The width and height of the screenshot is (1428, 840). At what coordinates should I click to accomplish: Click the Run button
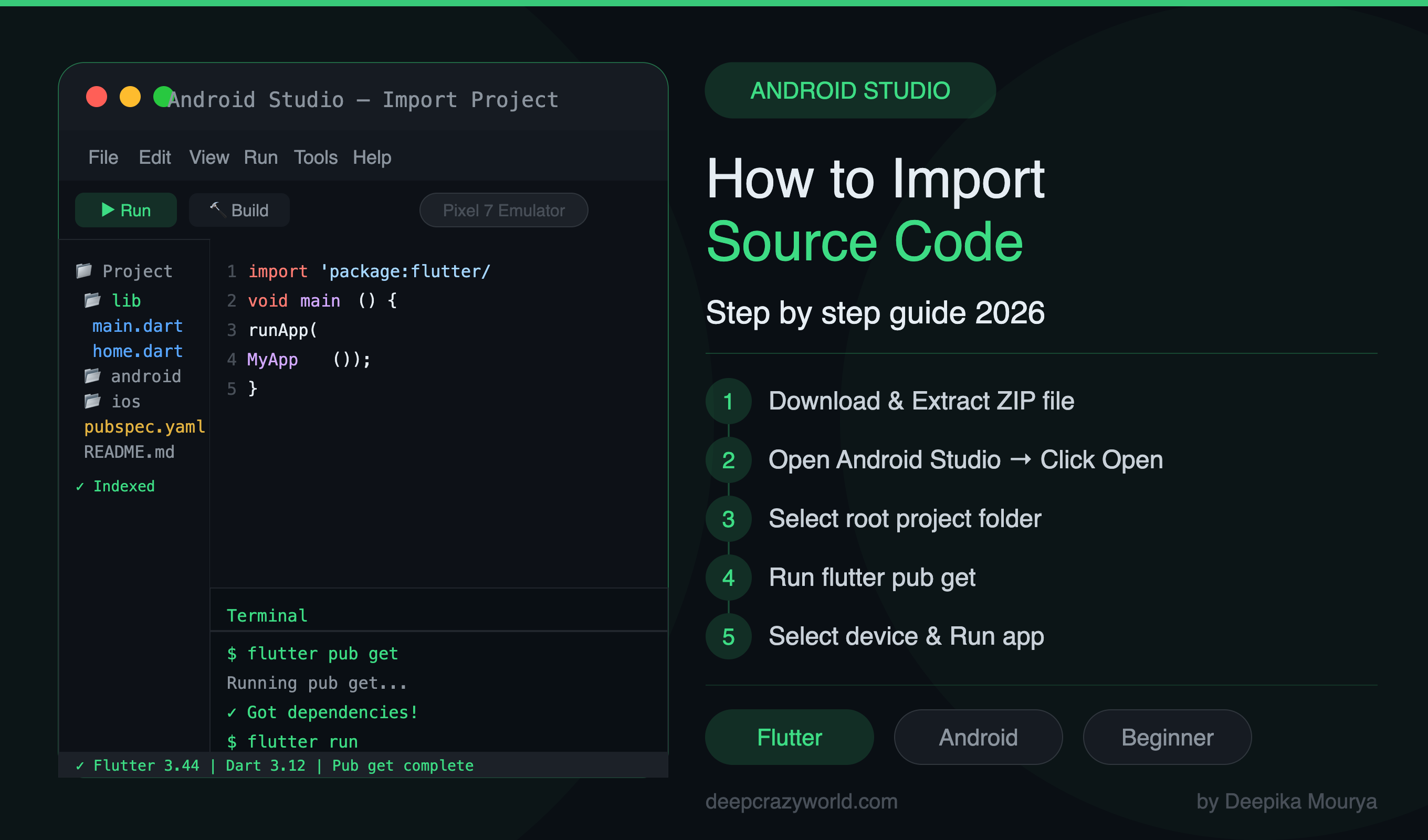point(126,209)
